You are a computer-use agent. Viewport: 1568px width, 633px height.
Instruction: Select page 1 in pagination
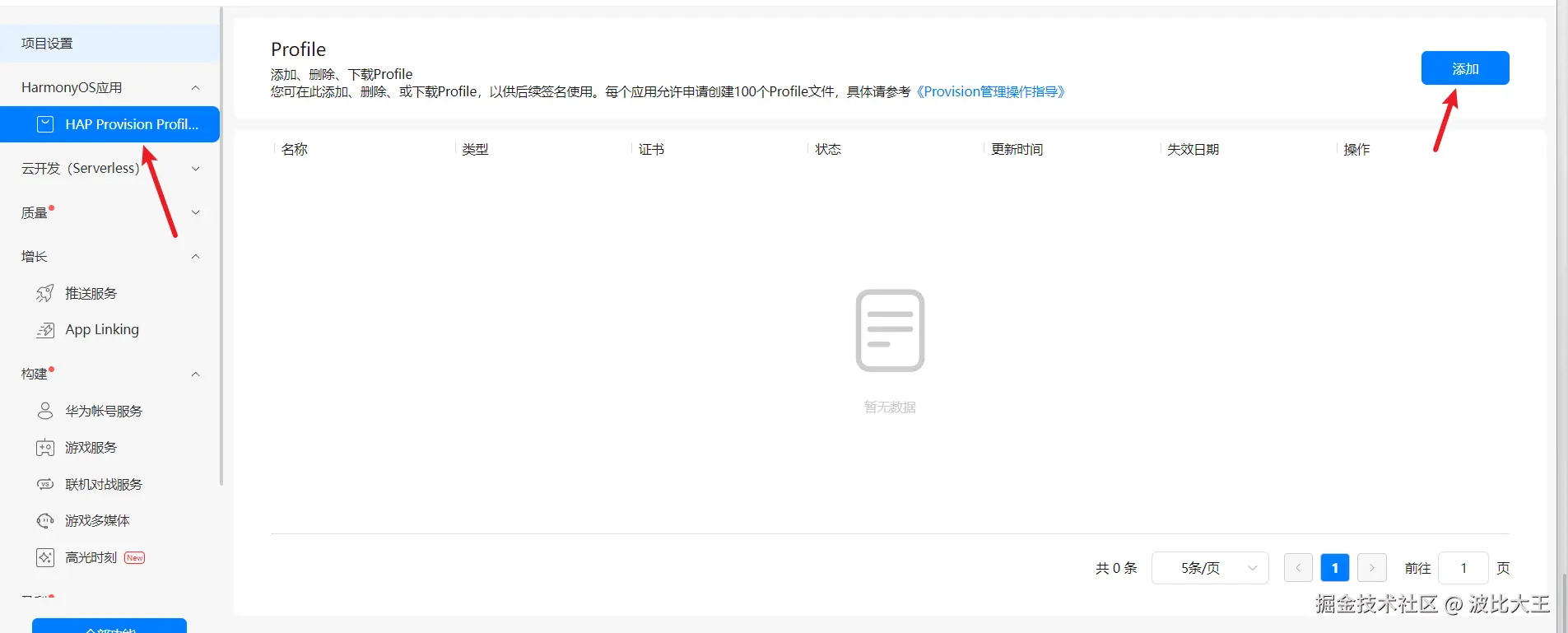(x=1335, y=568)
